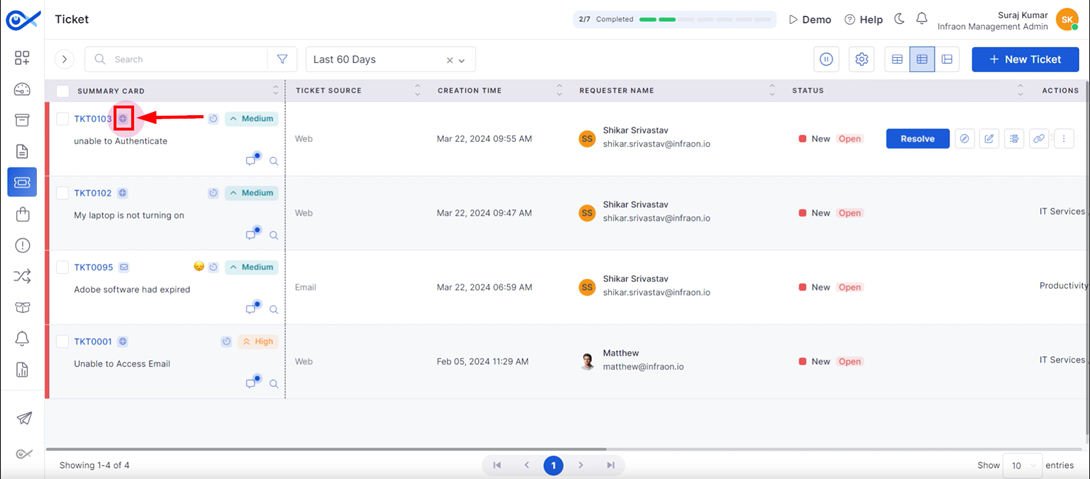This screenshot has width=1090, height=479.
Task: Open the TKT0103 ticket link
Action: [x=93, y=119]
